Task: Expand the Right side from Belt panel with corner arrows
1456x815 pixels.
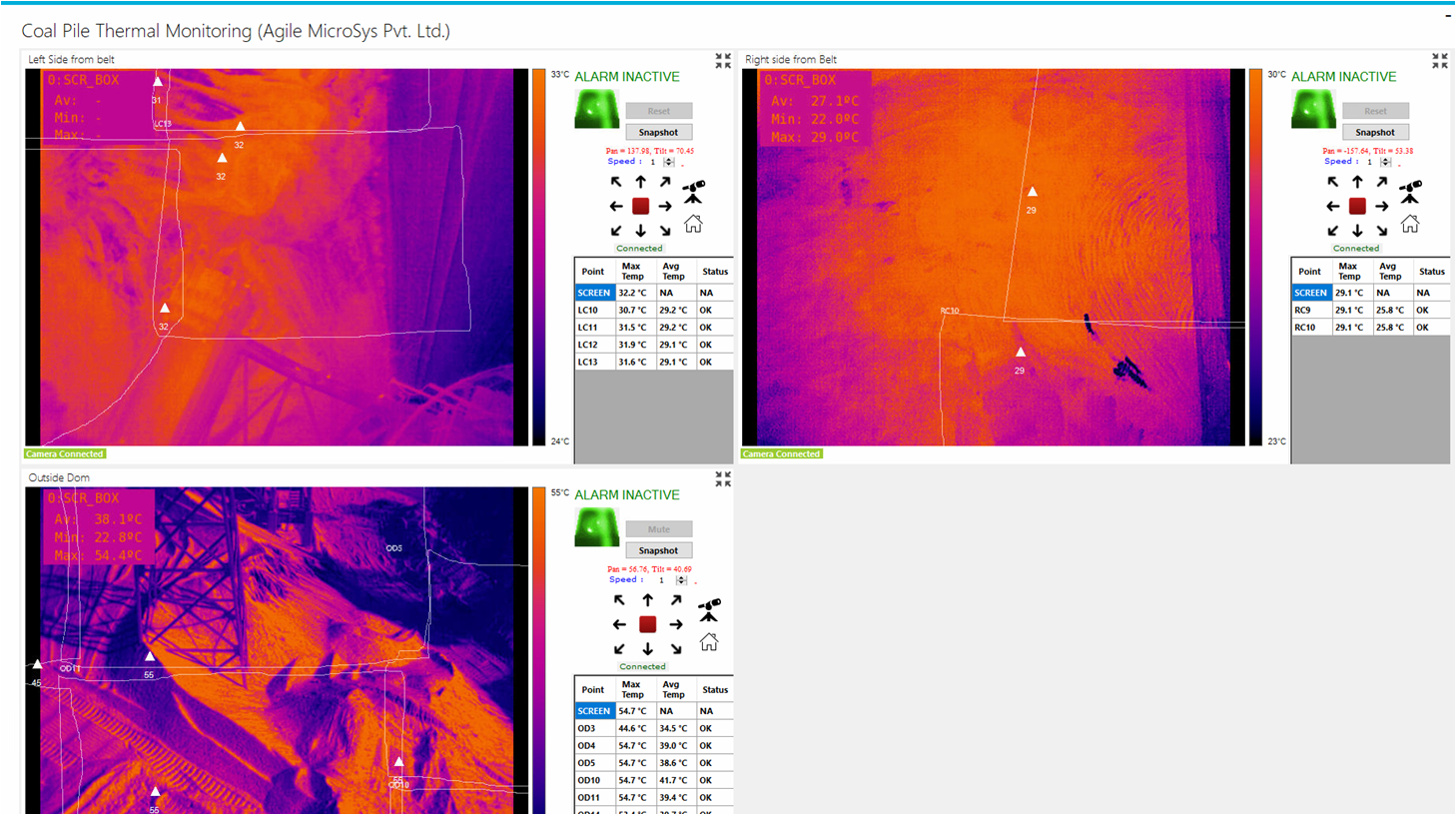Action: (1438, 60)
